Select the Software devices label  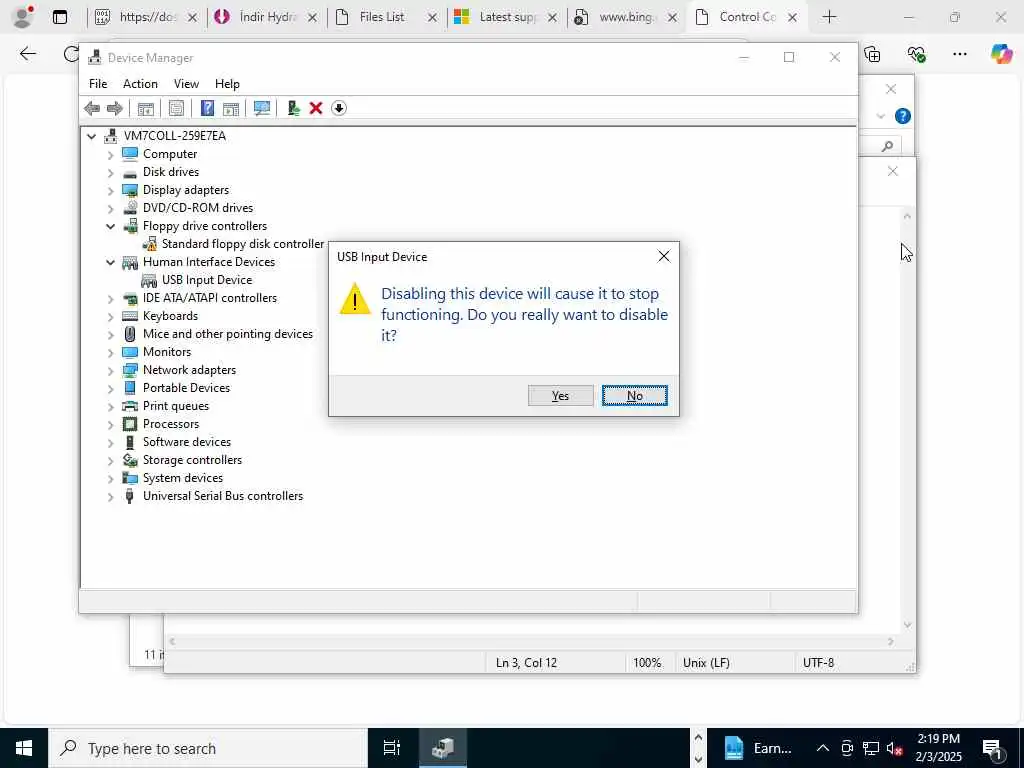coord(187,442)
